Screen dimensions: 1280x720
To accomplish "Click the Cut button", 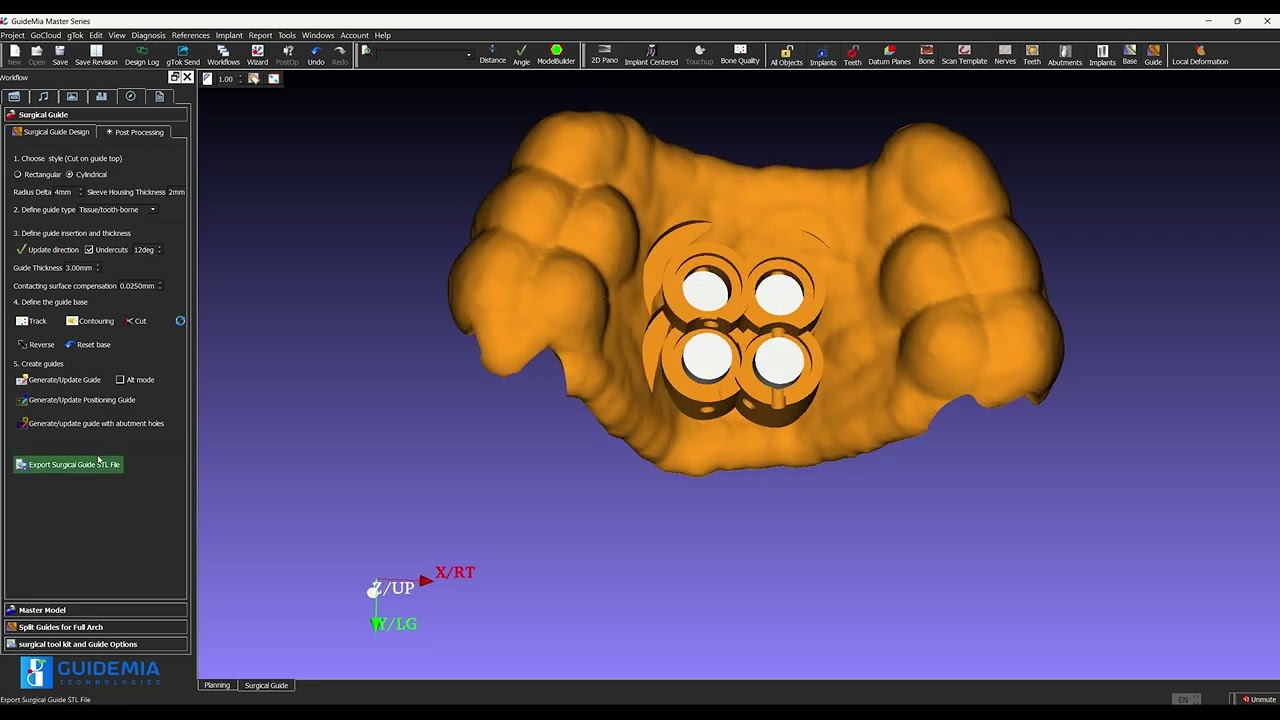I will [x=136, y=321].
